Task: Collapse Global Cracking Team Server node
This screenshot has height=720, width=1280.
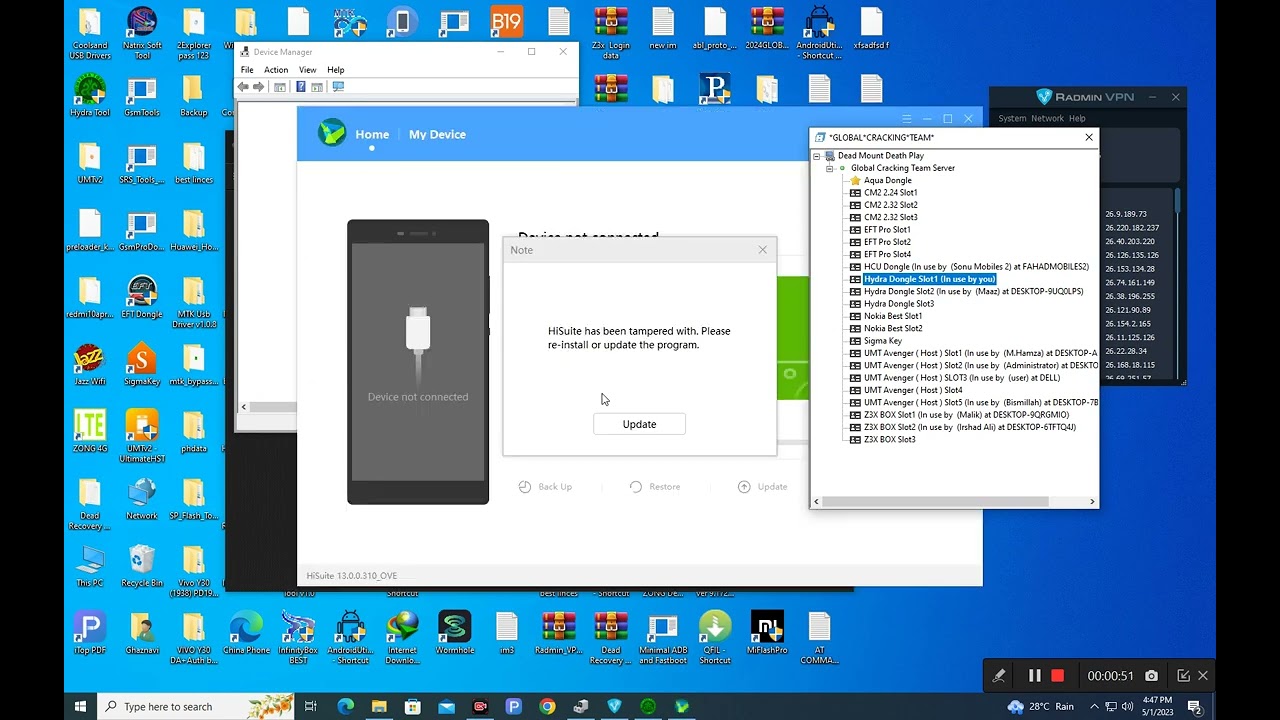Action: click(x=829, y=168)
